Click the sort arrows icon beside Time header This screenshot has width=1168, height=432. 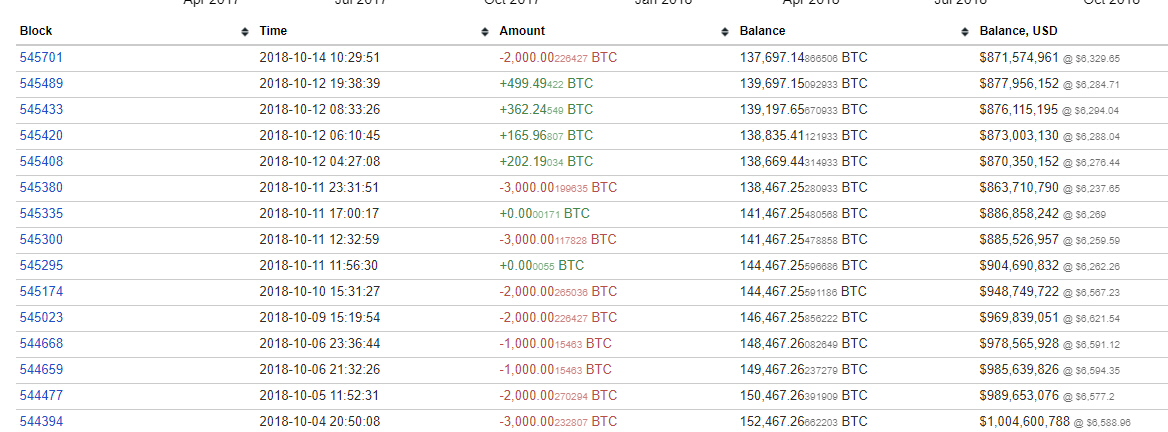click(485, 32)
